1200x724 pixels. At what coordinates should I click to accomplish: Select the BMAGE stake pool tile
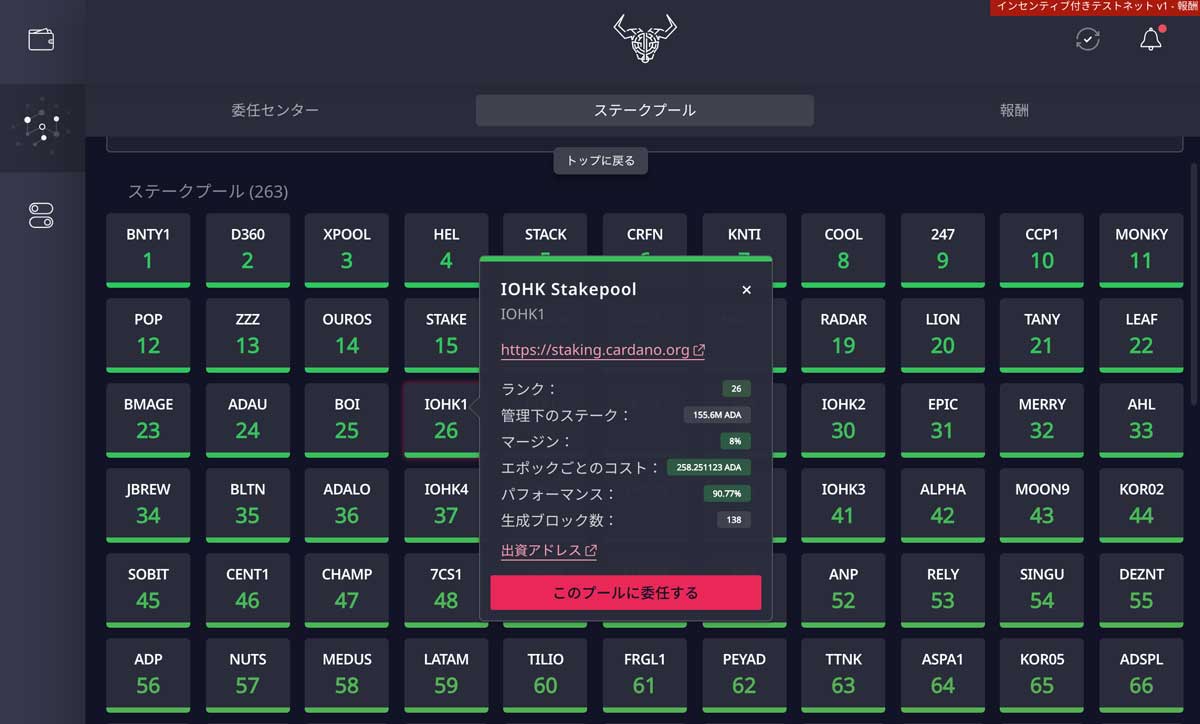coord(148,420)
